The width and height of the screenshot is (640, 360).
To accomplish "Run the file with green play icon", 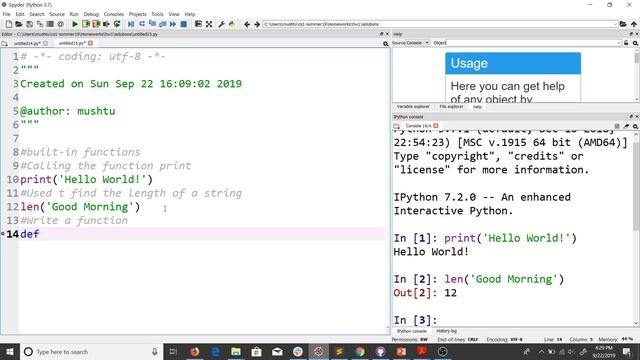I will [75, 24].
